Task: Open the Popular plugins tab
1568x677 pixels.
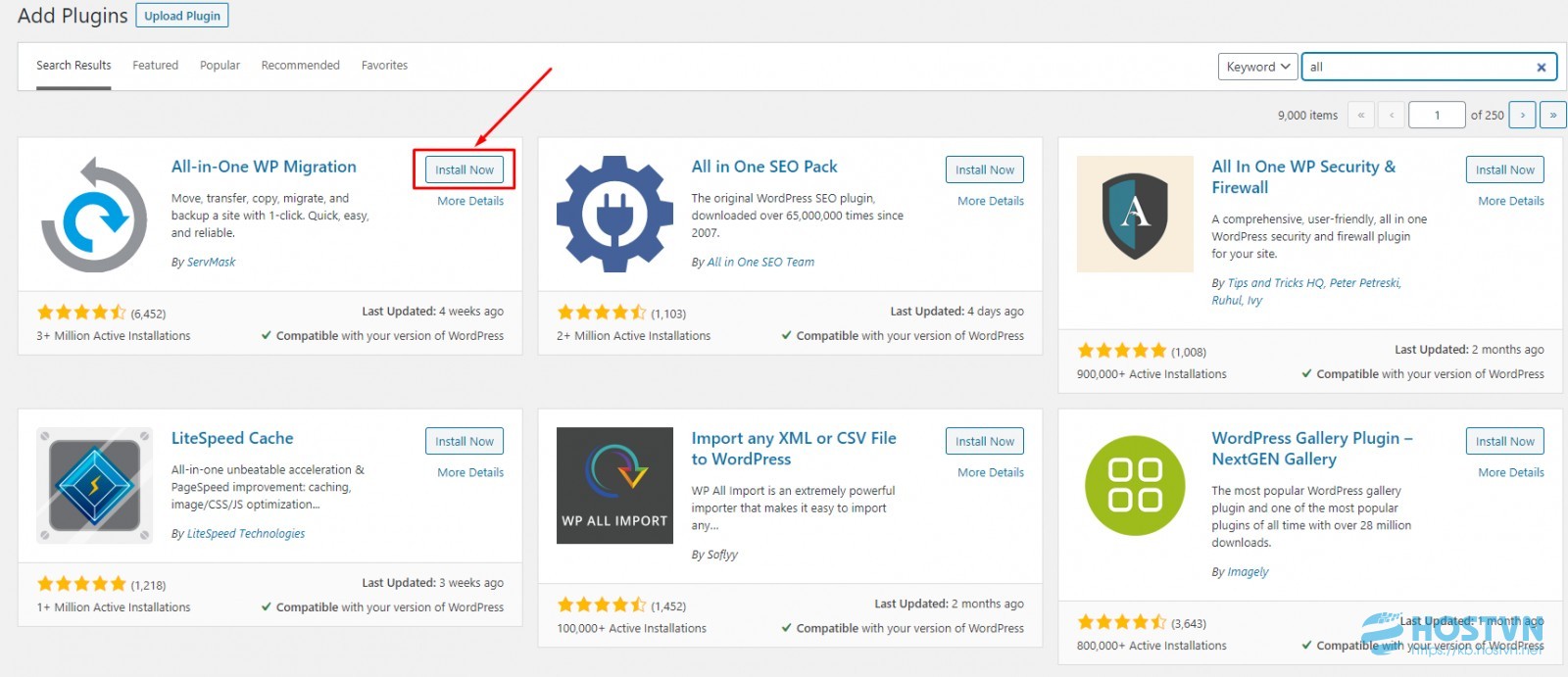Action: coord(220,66)
